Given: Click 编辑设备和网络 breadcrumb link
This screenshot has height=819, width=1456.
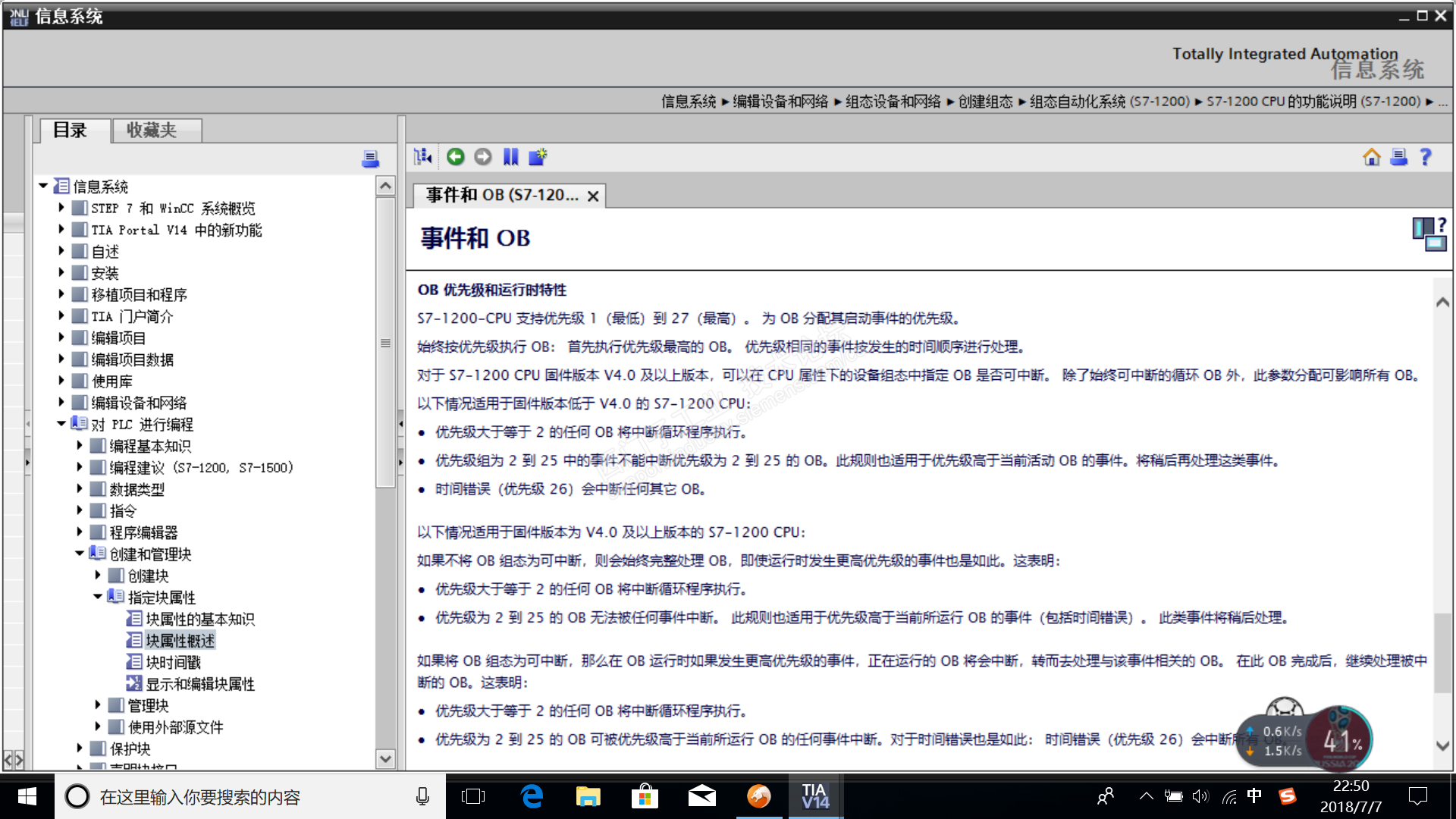Looking at the screenshot, I should click(x=780, y=102).
